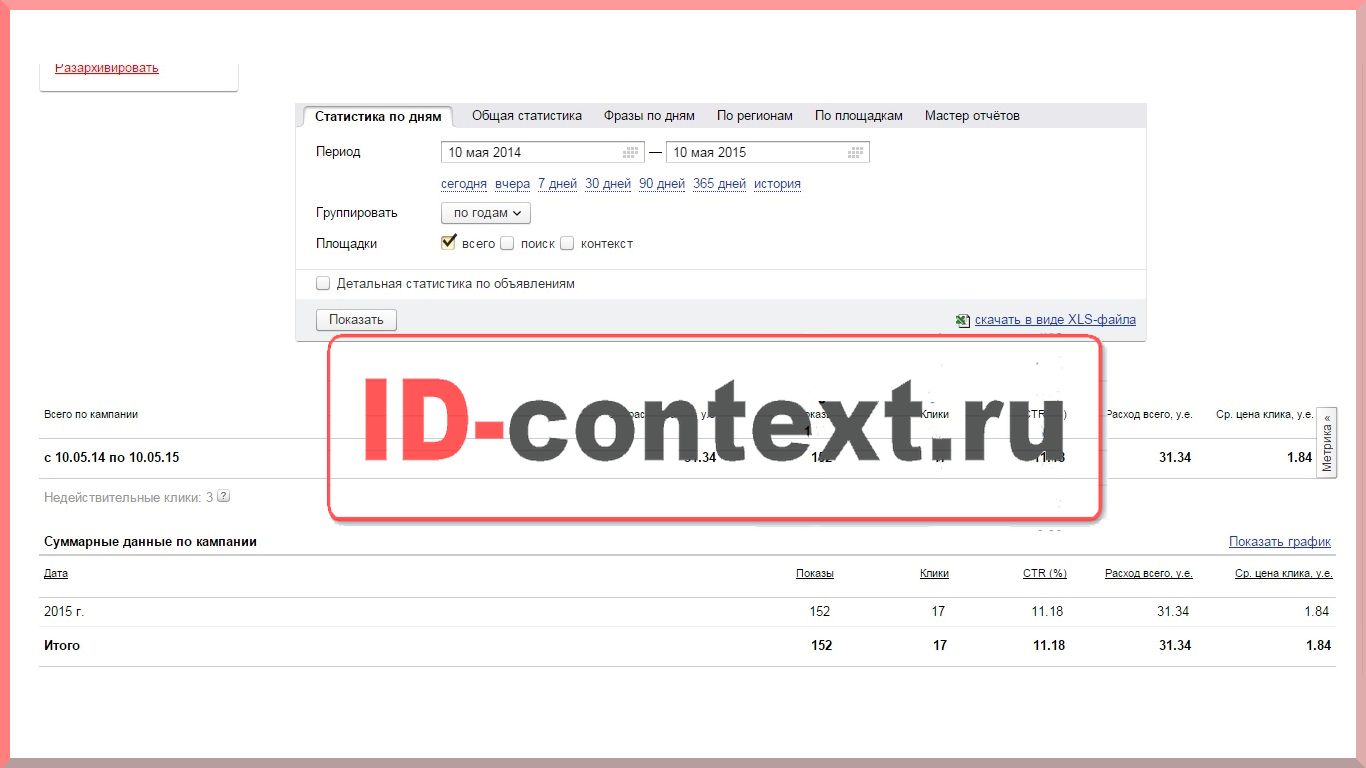Open the 'Мастер отчётов' tab
The width and height of the screenshot is (1366, 768).
tap(972, 115)
